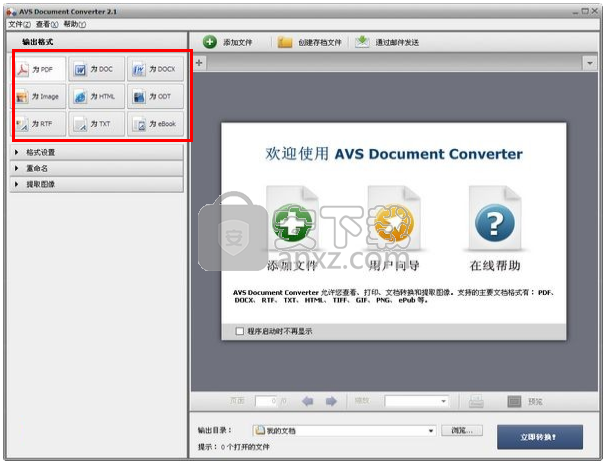Click the large green Add Files icon

[292, 223]
